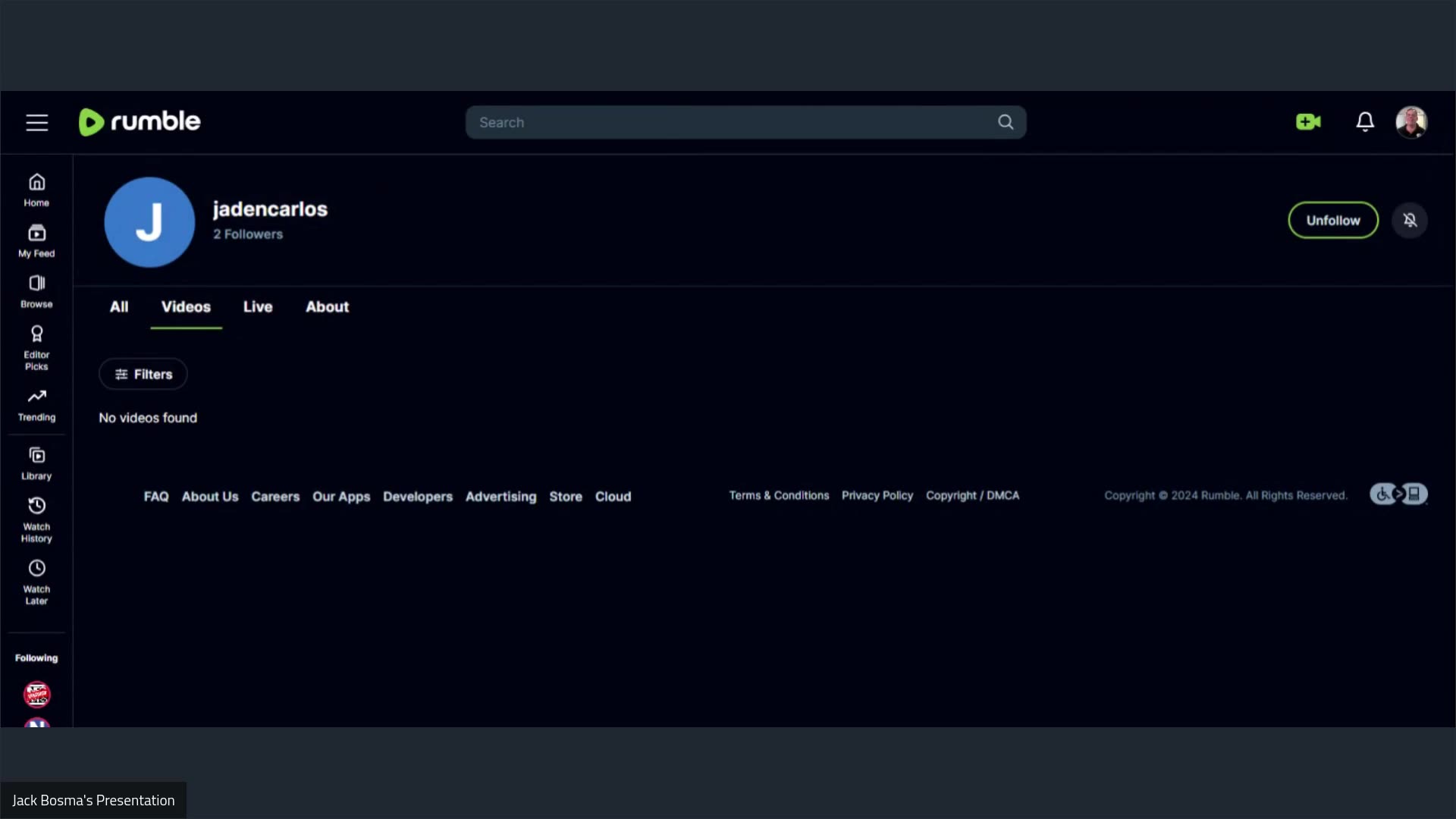
Task: Toggle the sidebar with the hamburger menu
Action: pyautogui.click(x=36, y=122)
